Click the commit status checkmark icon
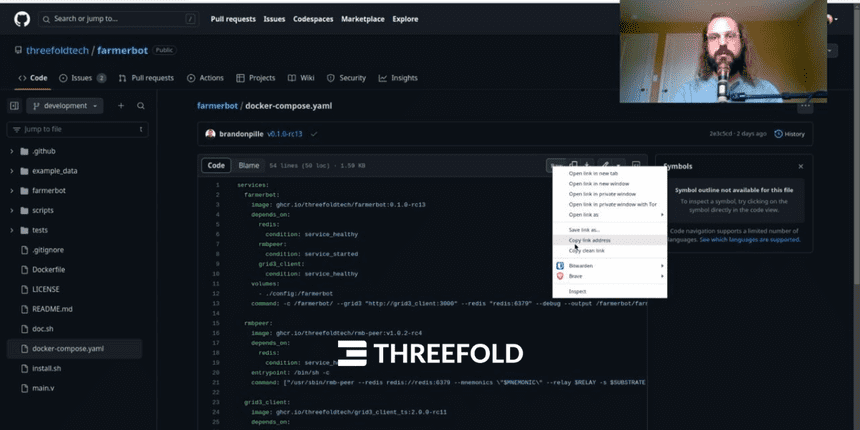The width and height of the screenshot is (860, 430). point(314,134)
